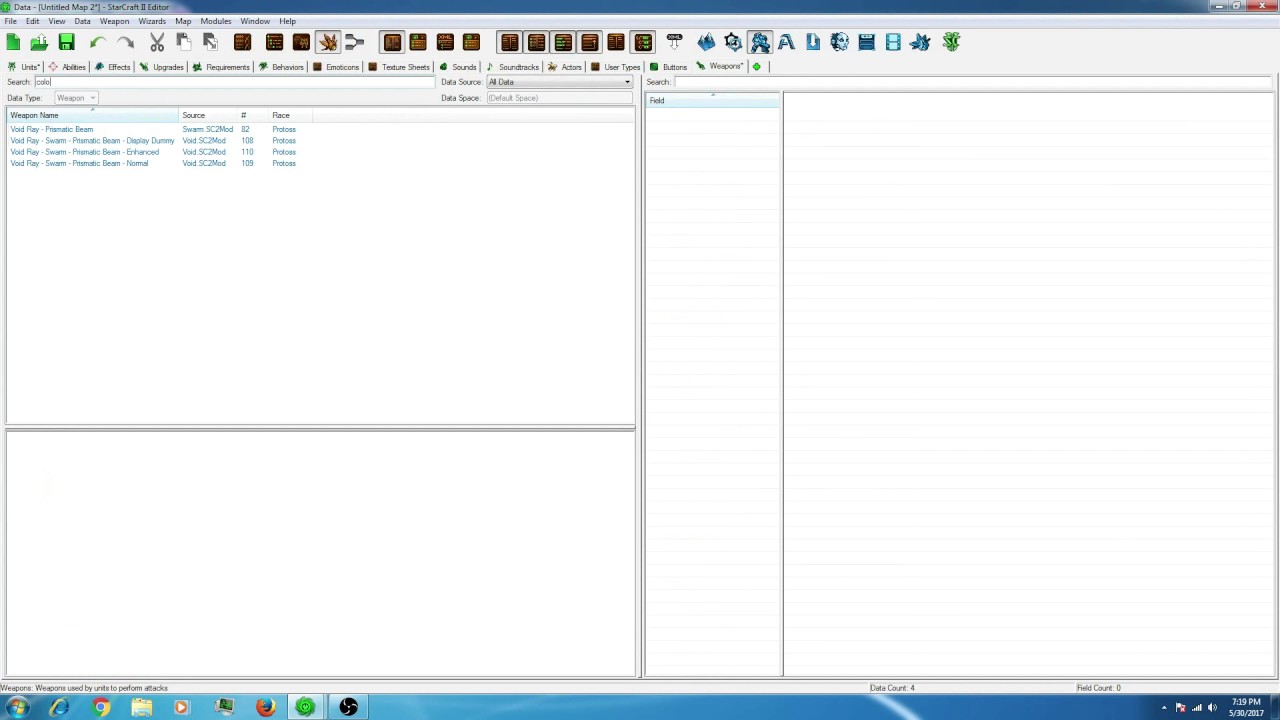1280x720 pixels.
Task: Click the Field column header
Action: point(713,101)
